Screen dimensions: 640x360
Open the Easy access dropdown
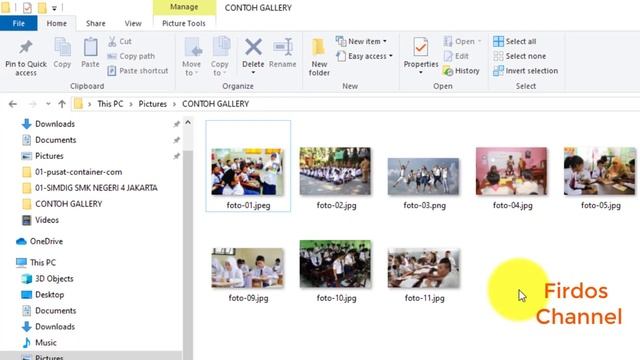click(364, 56)
